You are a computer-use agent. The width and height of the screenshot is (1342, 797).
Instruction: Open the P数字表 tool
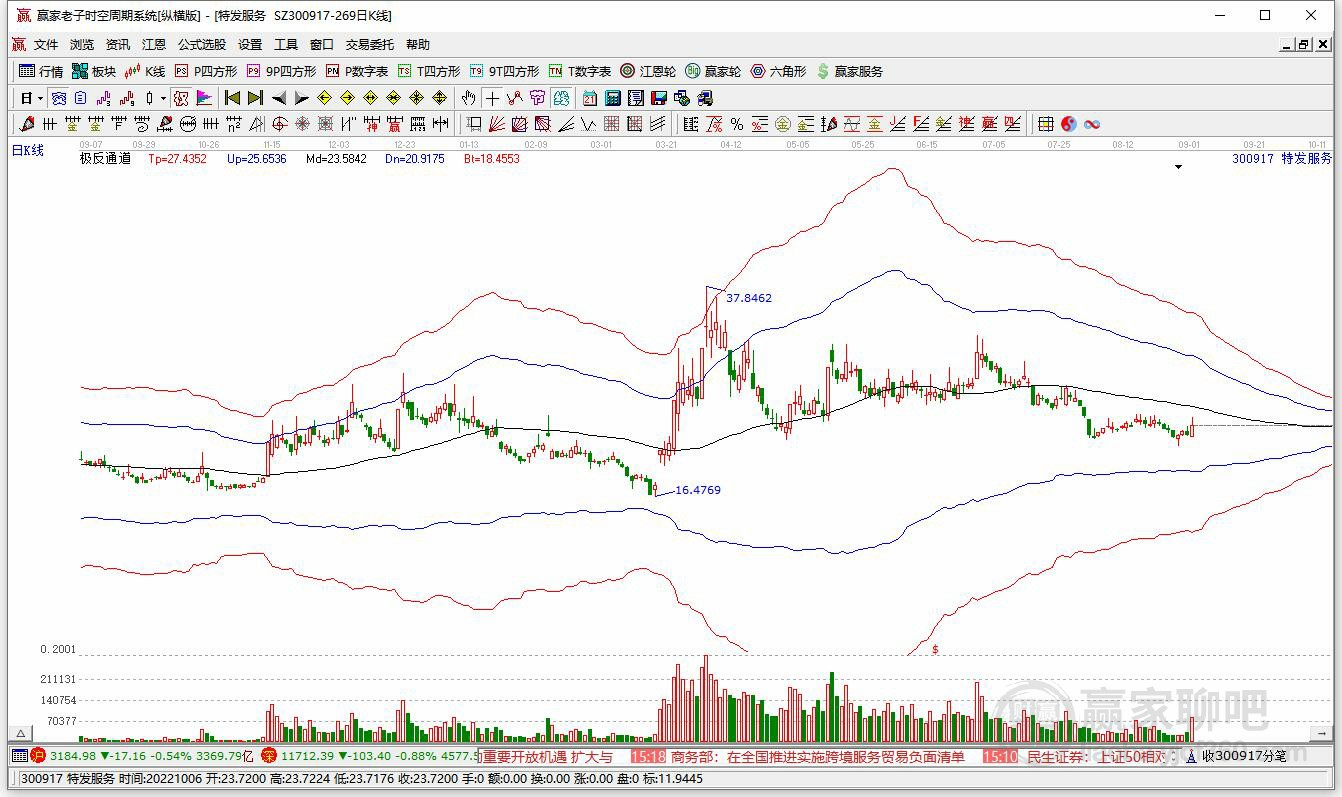(x=357, y=71)
